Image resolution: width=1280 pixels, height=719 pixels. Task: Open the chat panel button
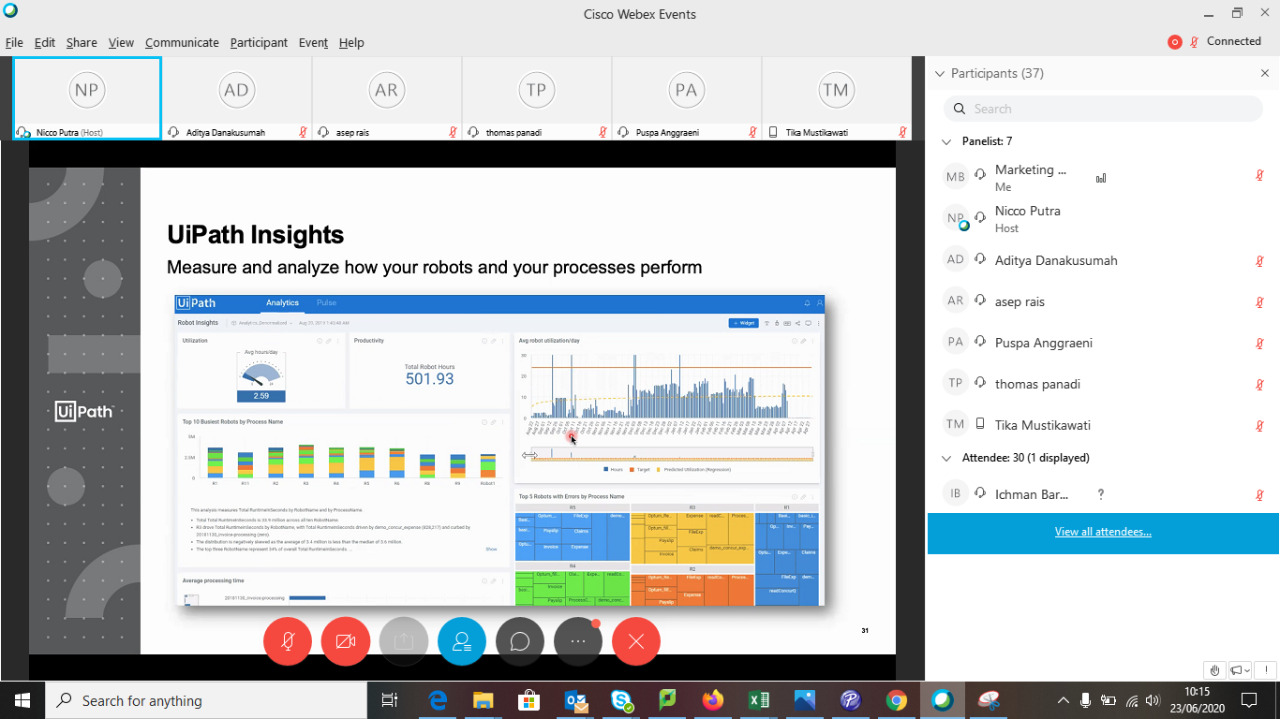pyautogui.click(x=520, y=642)
